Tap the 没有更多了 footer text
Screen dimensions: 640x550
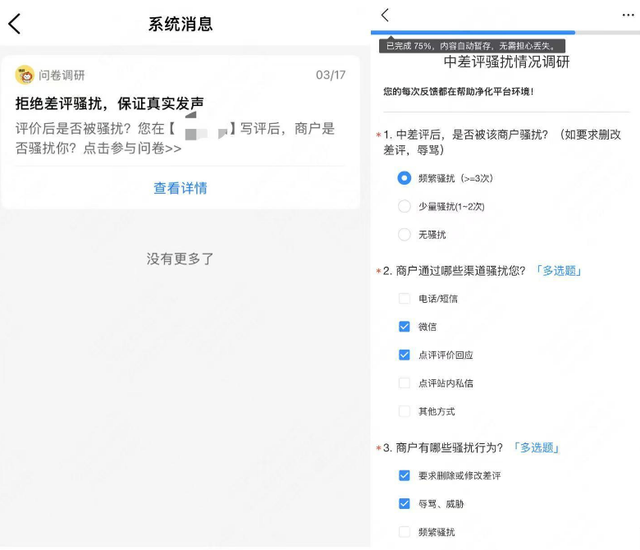pos(180,259)
